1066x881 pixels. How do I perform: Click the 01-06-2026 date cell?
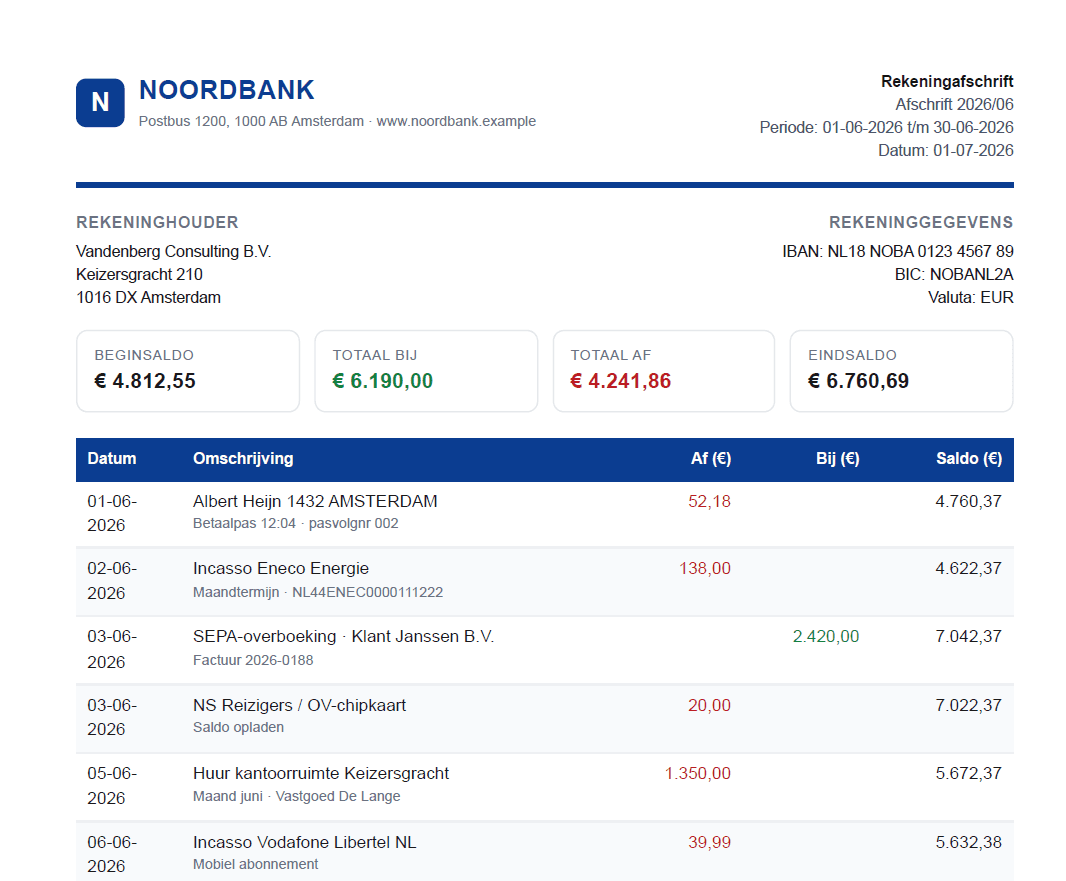pos(112,514)
